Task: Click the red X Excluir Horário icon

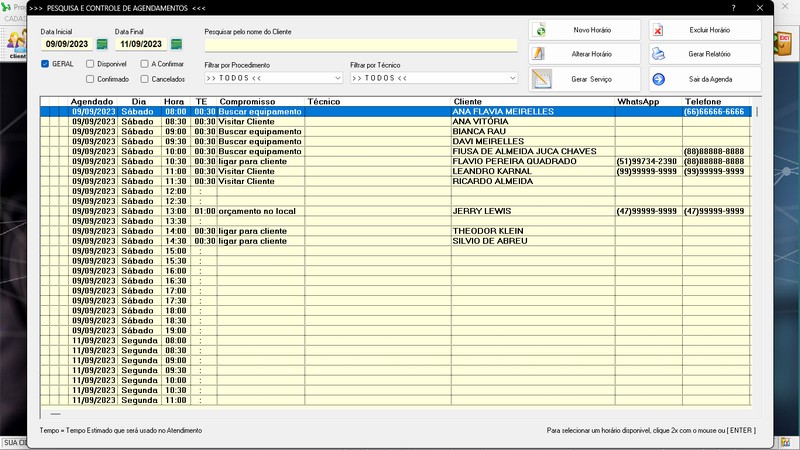Action: pyautogui.click(x=658, y=30)
